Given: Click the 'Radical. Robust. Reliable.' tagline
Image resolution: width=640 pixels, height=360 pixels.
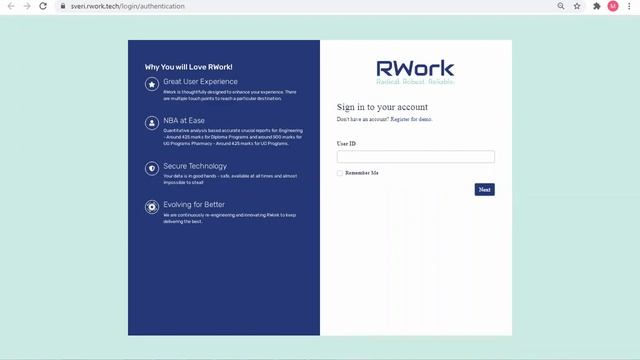Looking at the screenshot, I should point(415,82).
